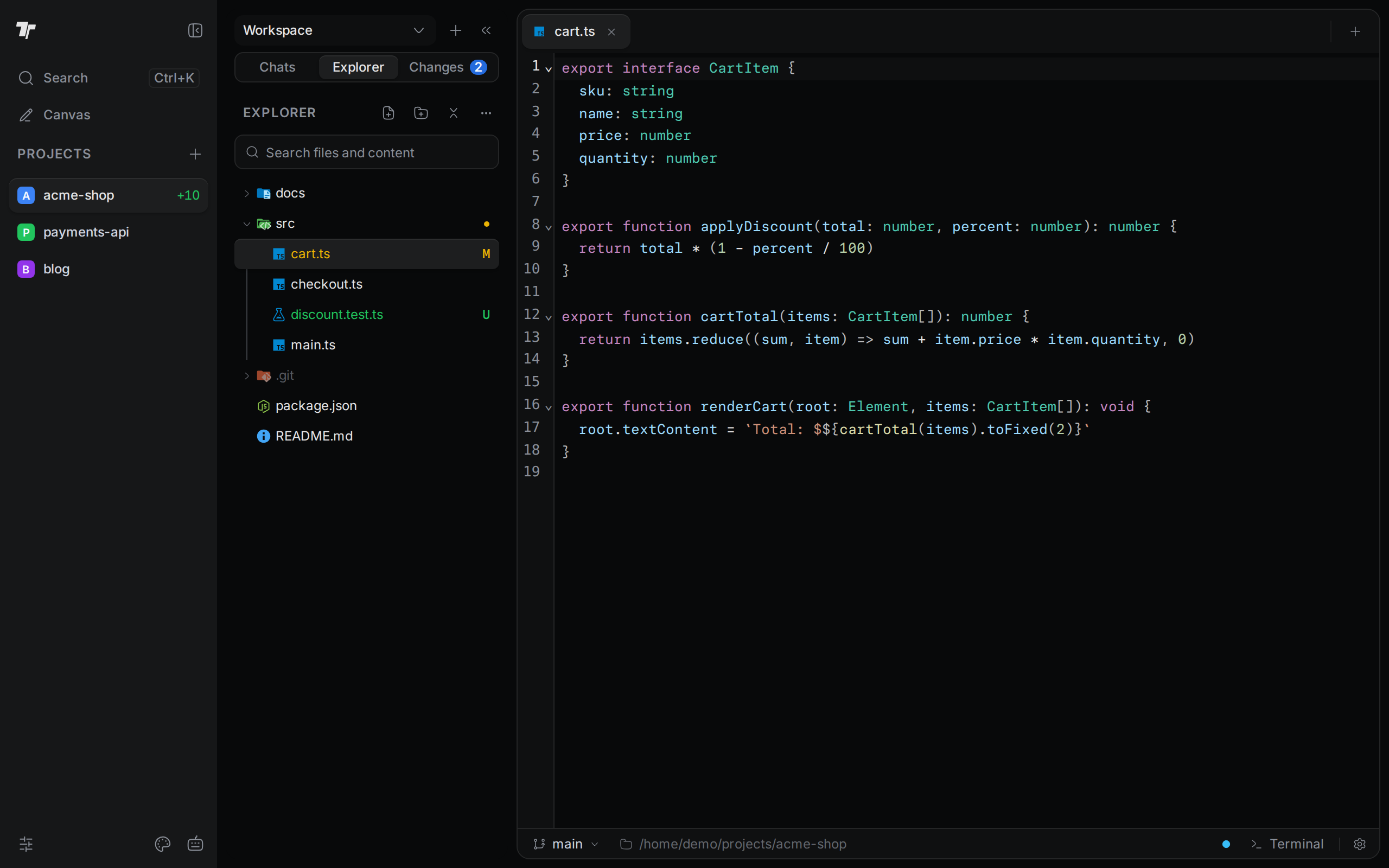Switch to the Changes tab
This screenshot has width=1389, height=868.
[x=448, y=67]
